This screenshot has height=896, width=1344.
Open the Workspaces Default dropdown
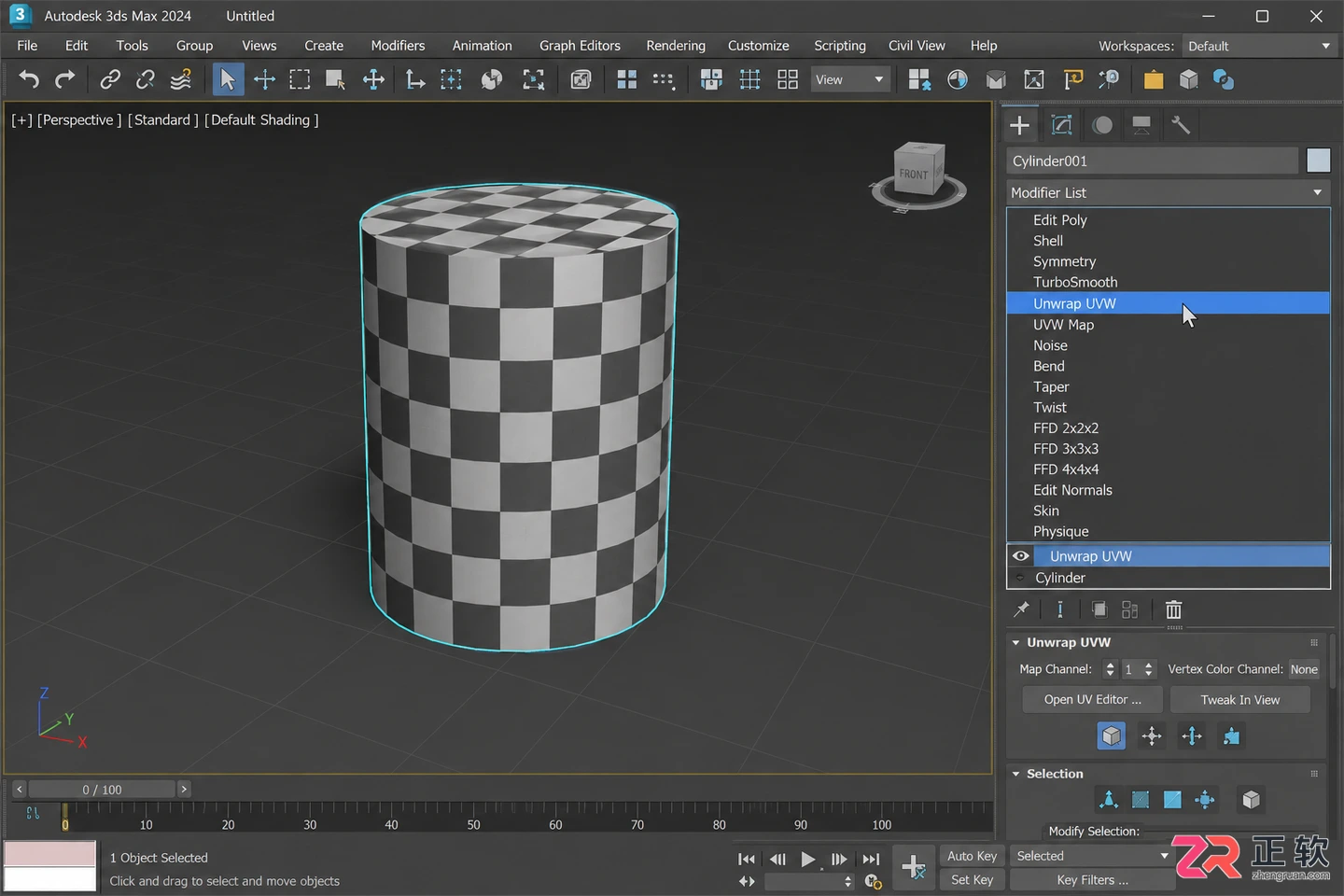1260,46
